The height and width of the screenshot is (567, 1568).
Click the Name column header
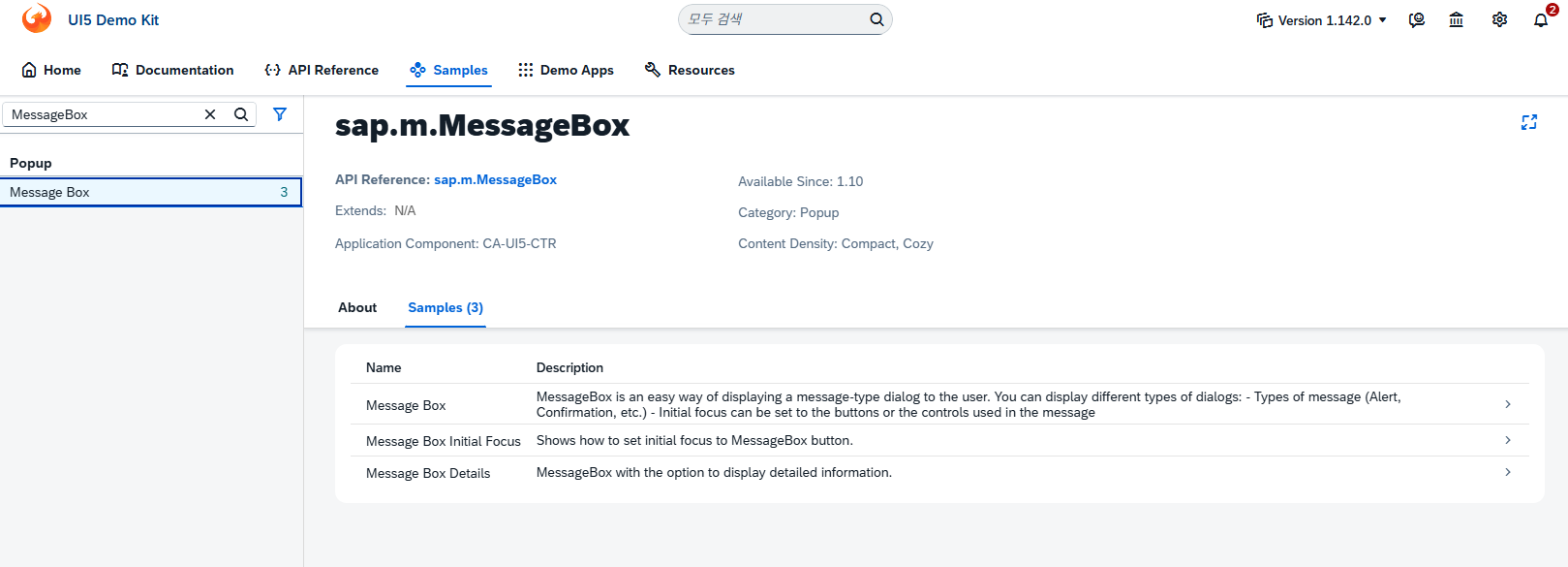(384, 367)
